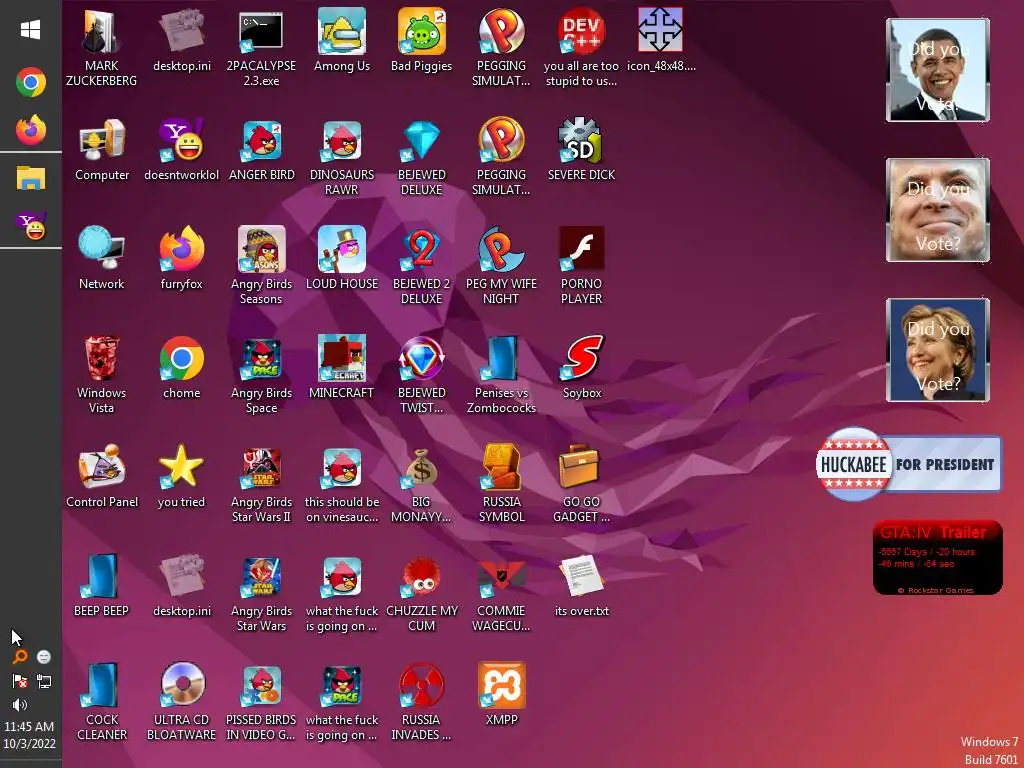The height and width of the screenshot is (768, 1024).
Task: Select the Among Us shortcut
Action: pos(342,40)
